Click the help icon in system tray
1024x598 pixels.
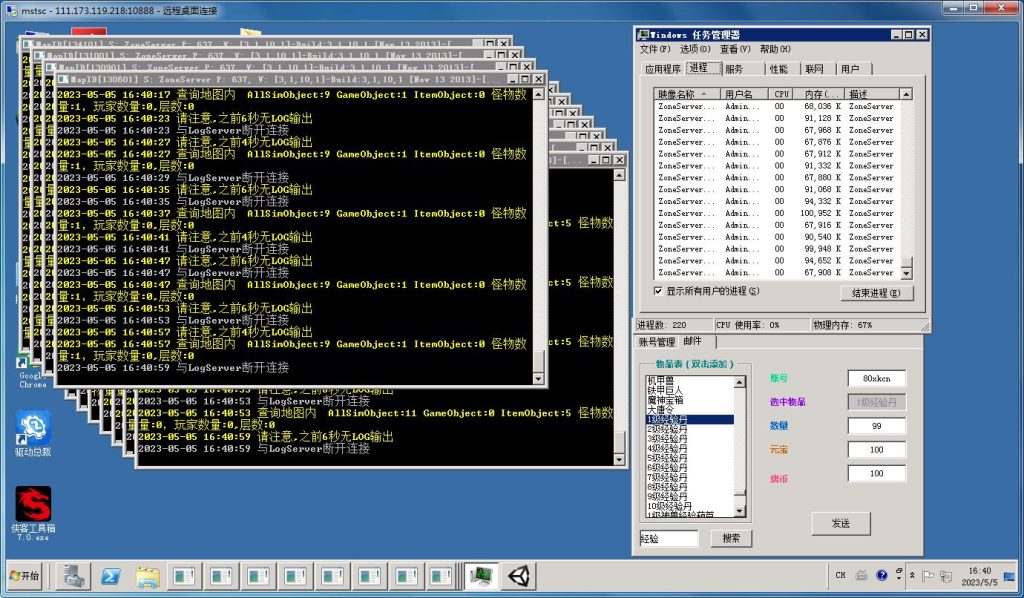pos(882,576)
